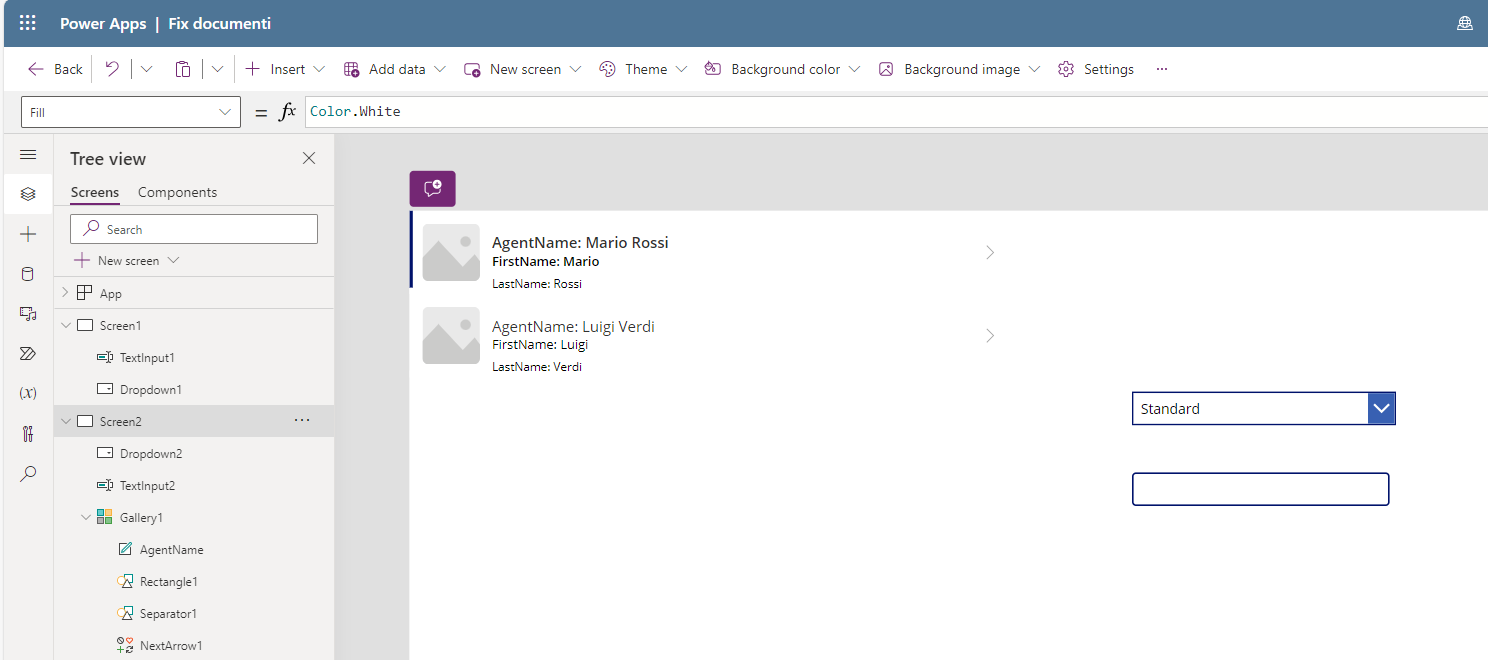Open the New screen menu in toolbar
This screenshot has height=660, width=1488.
521,69
